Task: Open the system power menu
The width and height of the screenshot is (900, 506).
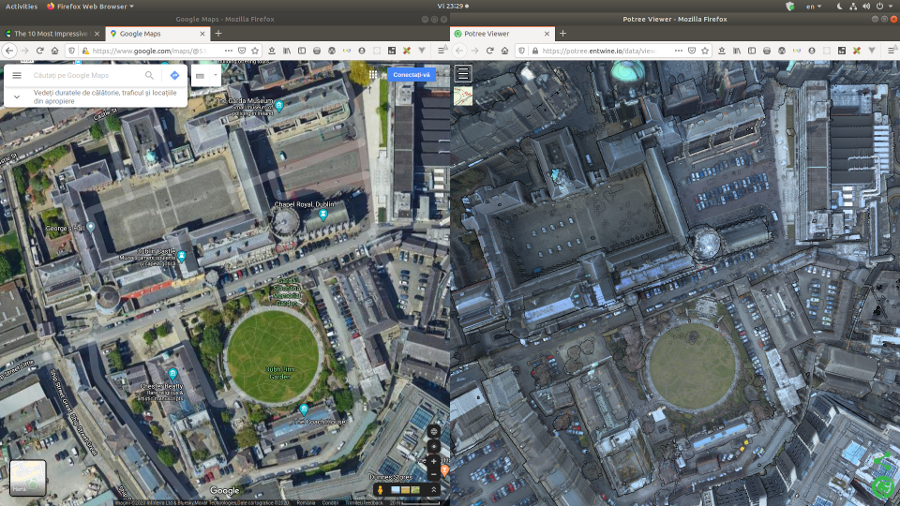Action: (884, 6)
